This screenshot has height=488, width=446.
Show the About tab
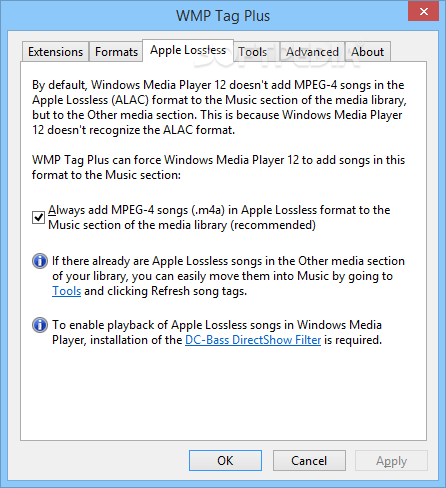point(368,52)
